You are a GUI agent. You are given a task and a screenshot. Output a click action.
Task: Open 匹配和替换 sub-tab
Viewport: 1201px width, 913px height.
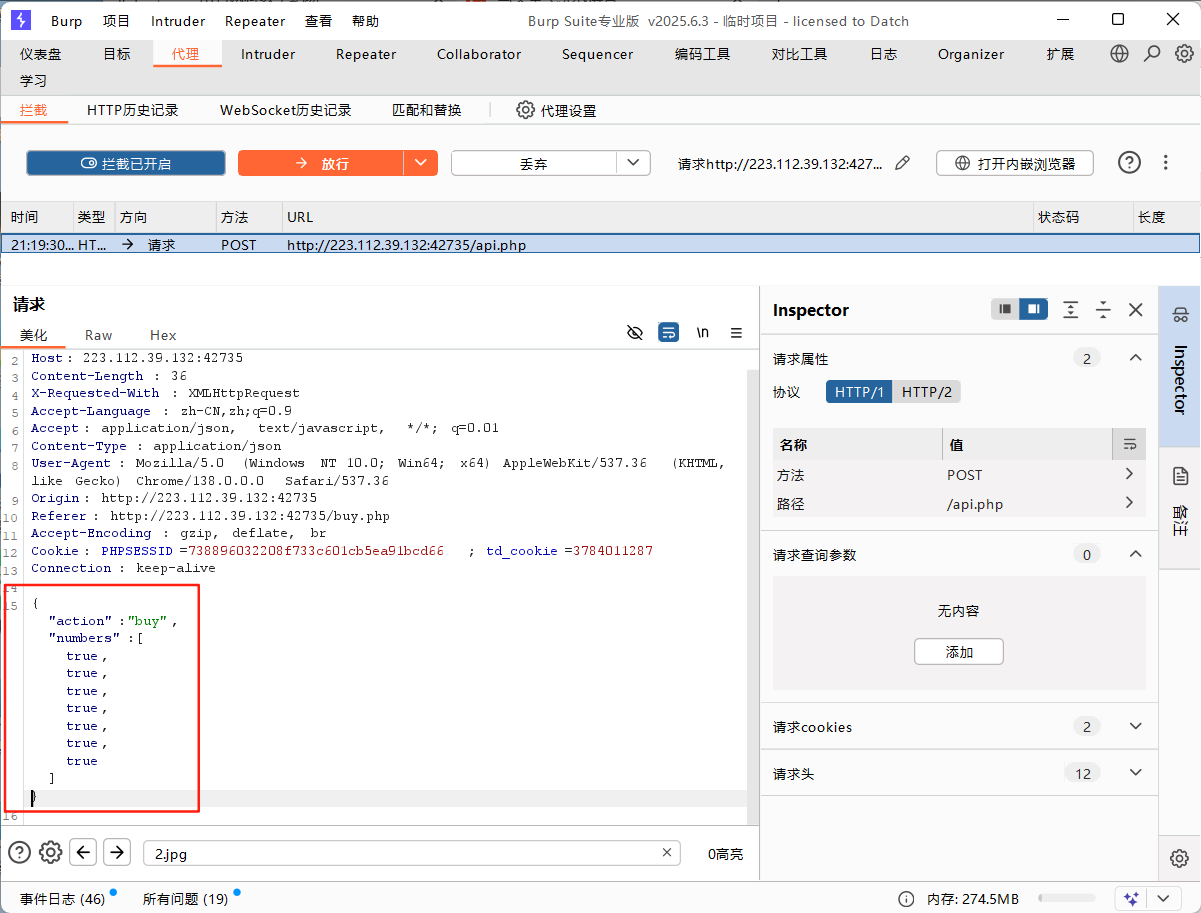[427, 110]
